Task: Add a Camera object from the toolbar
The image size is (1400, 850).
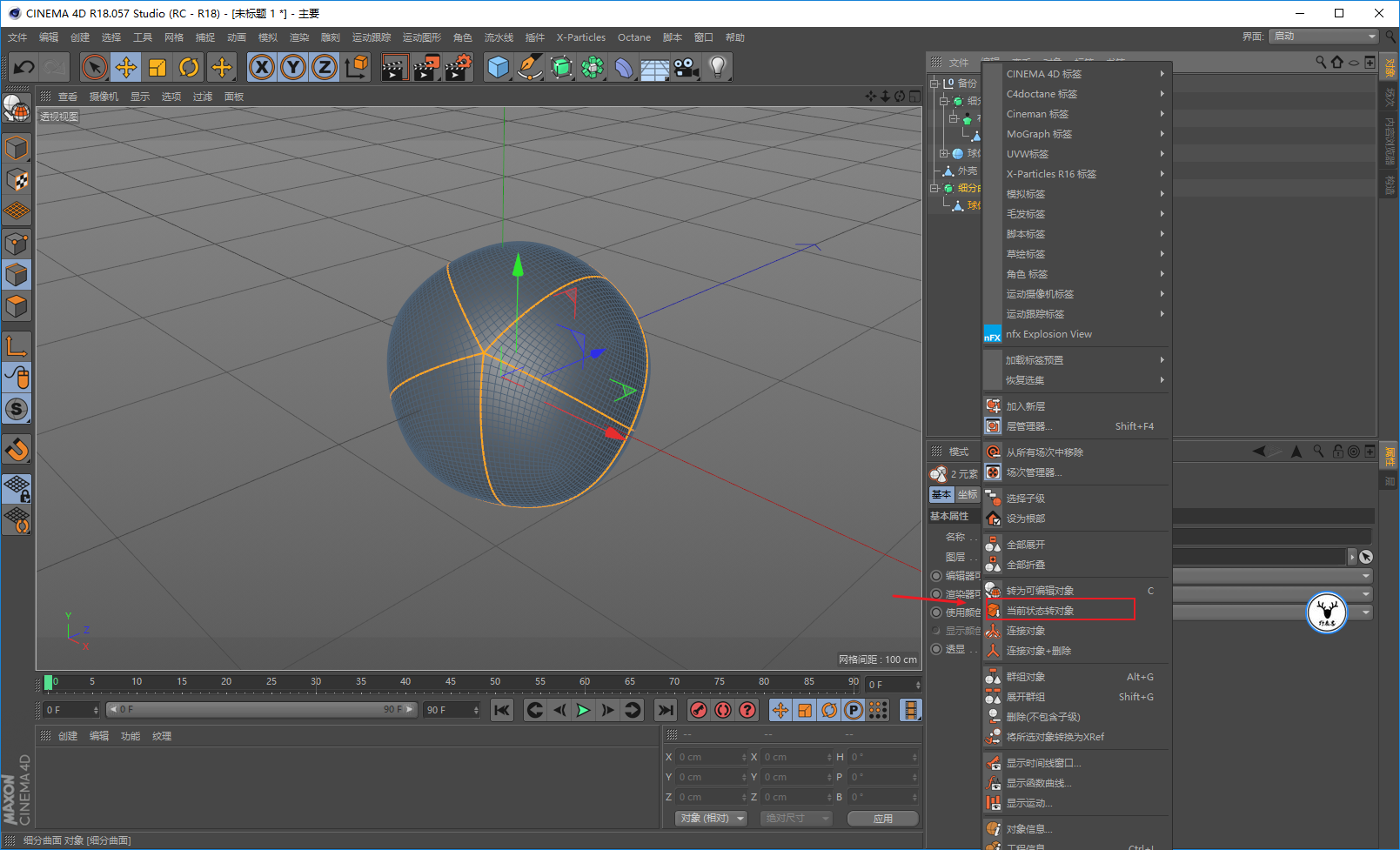Action: click(x=687, y=67)
